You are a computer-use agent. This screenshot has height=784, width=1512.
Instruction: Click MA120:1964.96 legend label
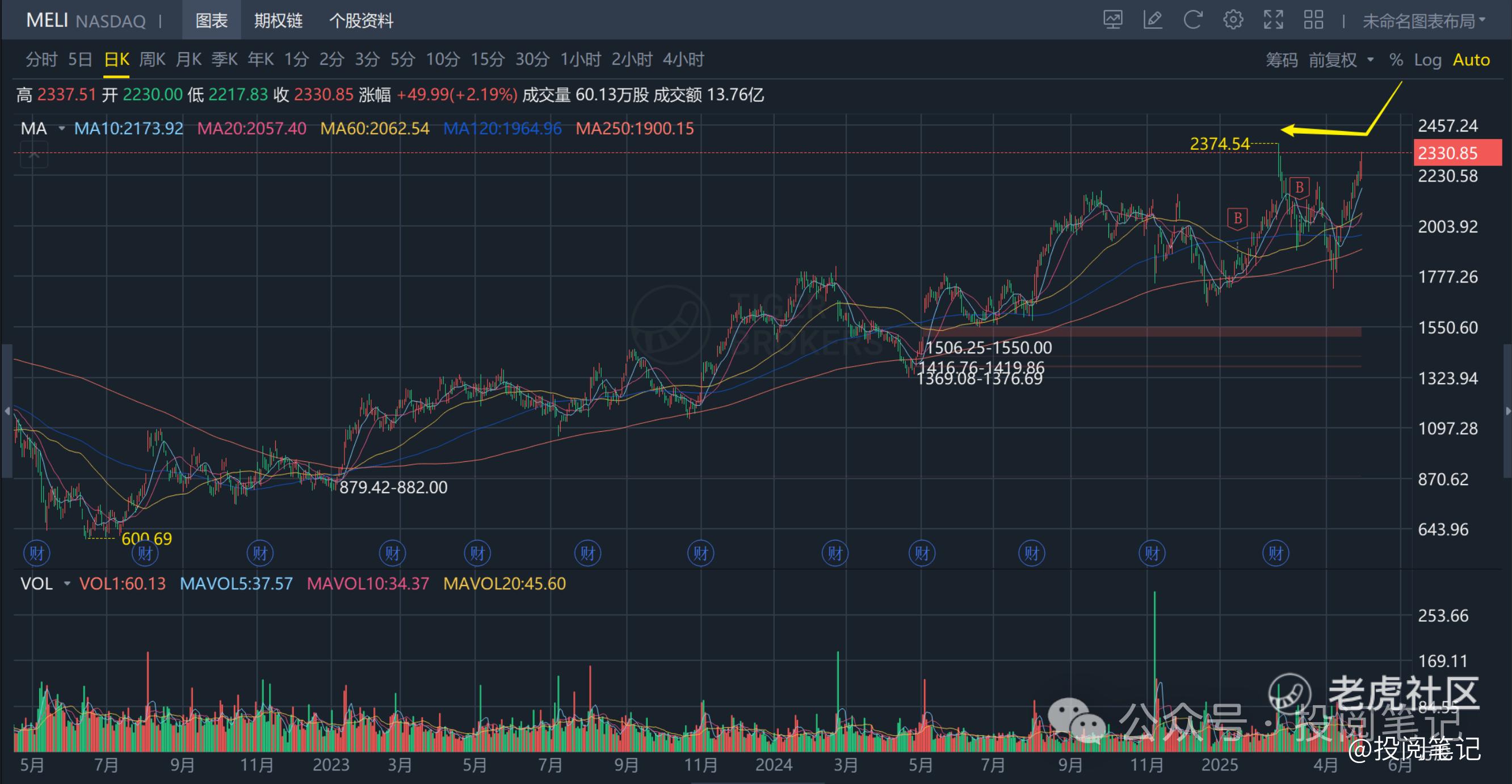[x=502, y=129]
